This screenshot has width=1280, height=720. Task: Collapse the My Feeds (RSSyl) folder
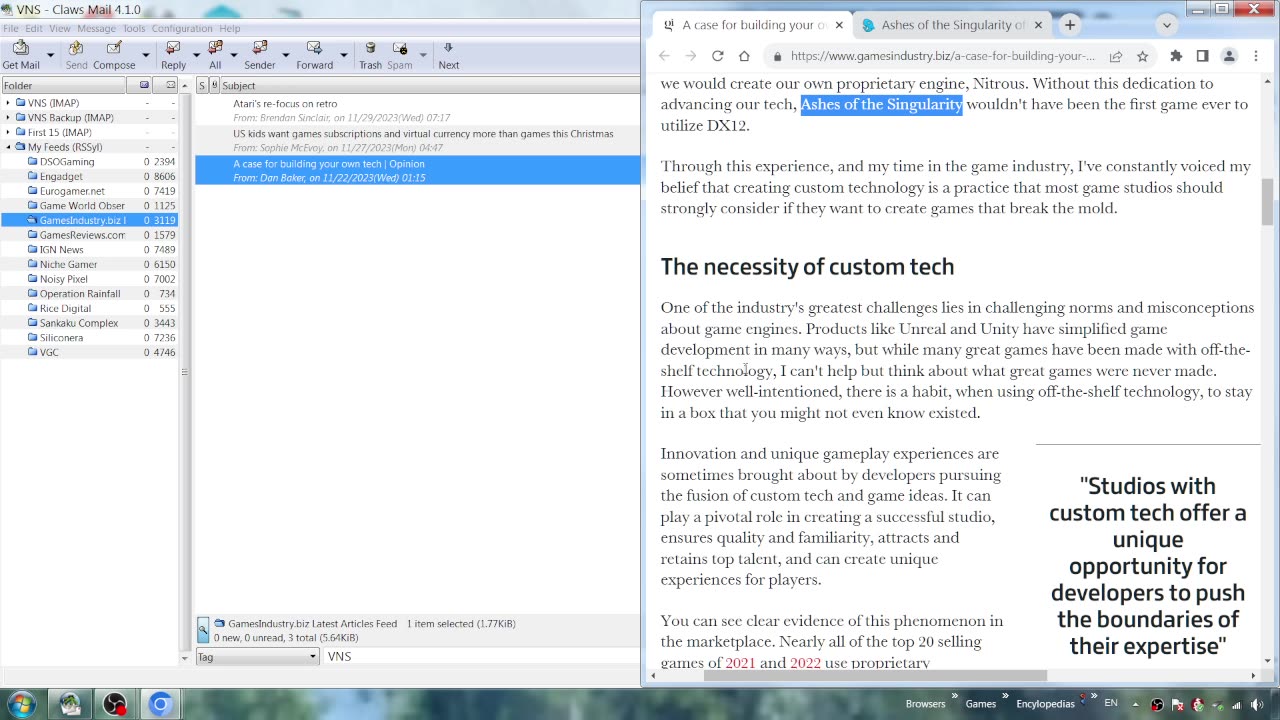(x=8, y=147)
